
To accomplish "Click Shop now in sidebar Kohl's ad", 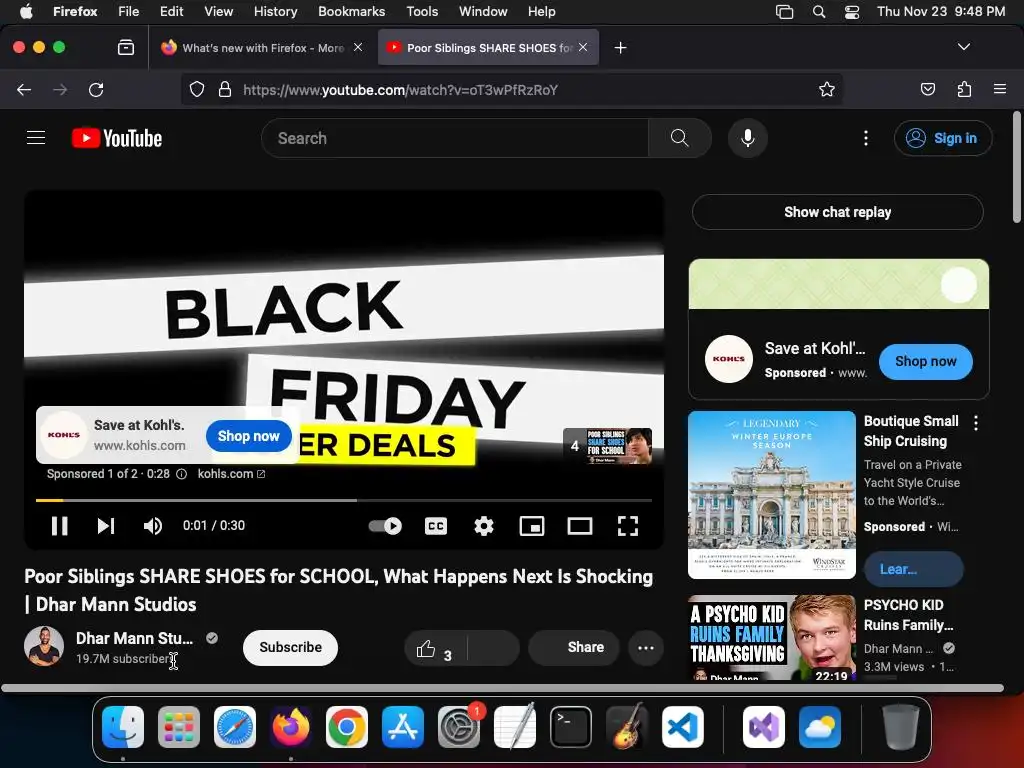I will tap(925, 361).
